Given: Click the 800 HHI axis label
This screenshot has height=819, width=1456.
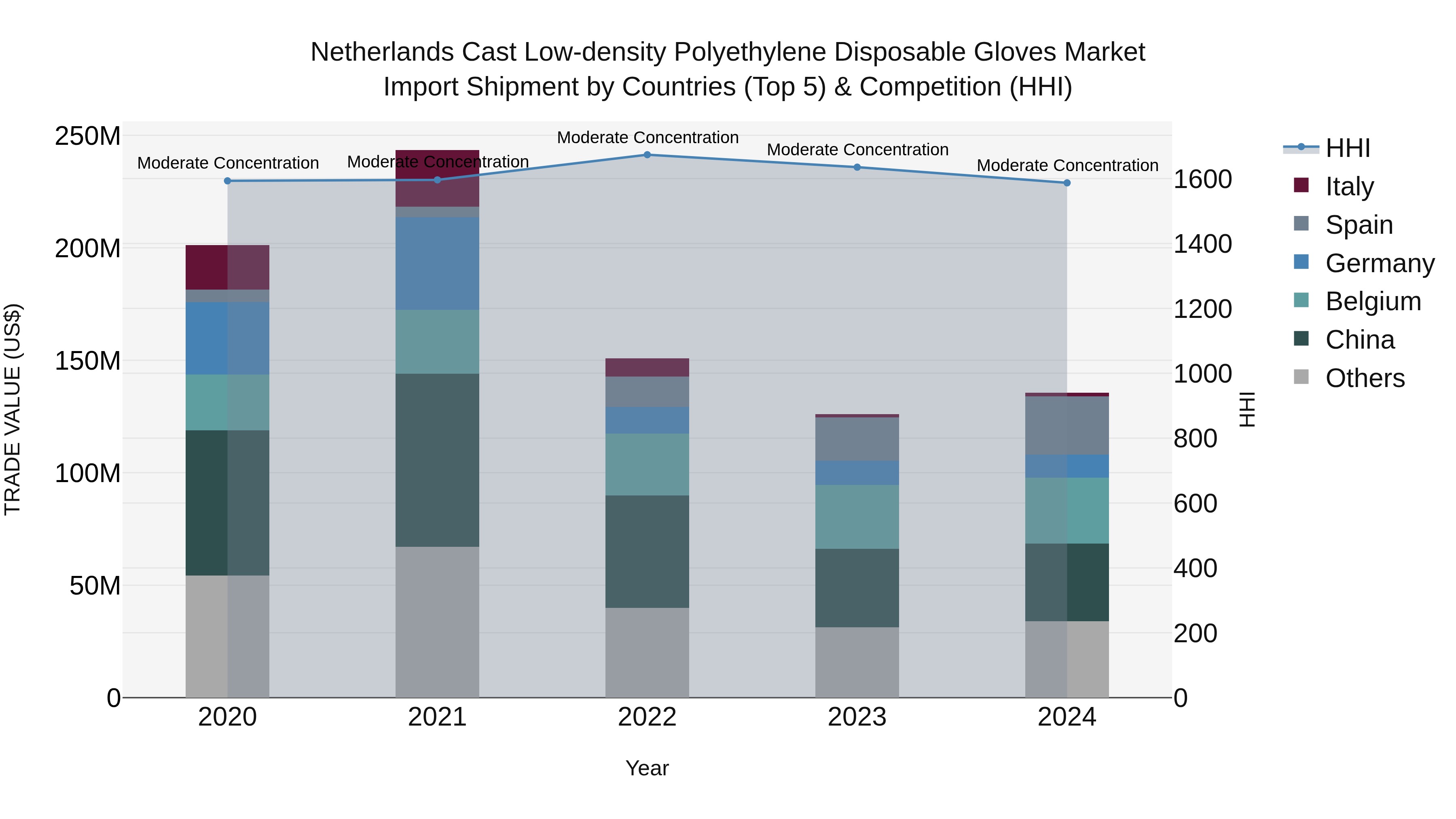Looking at the screenshot, I should (x=1196, y=438).
